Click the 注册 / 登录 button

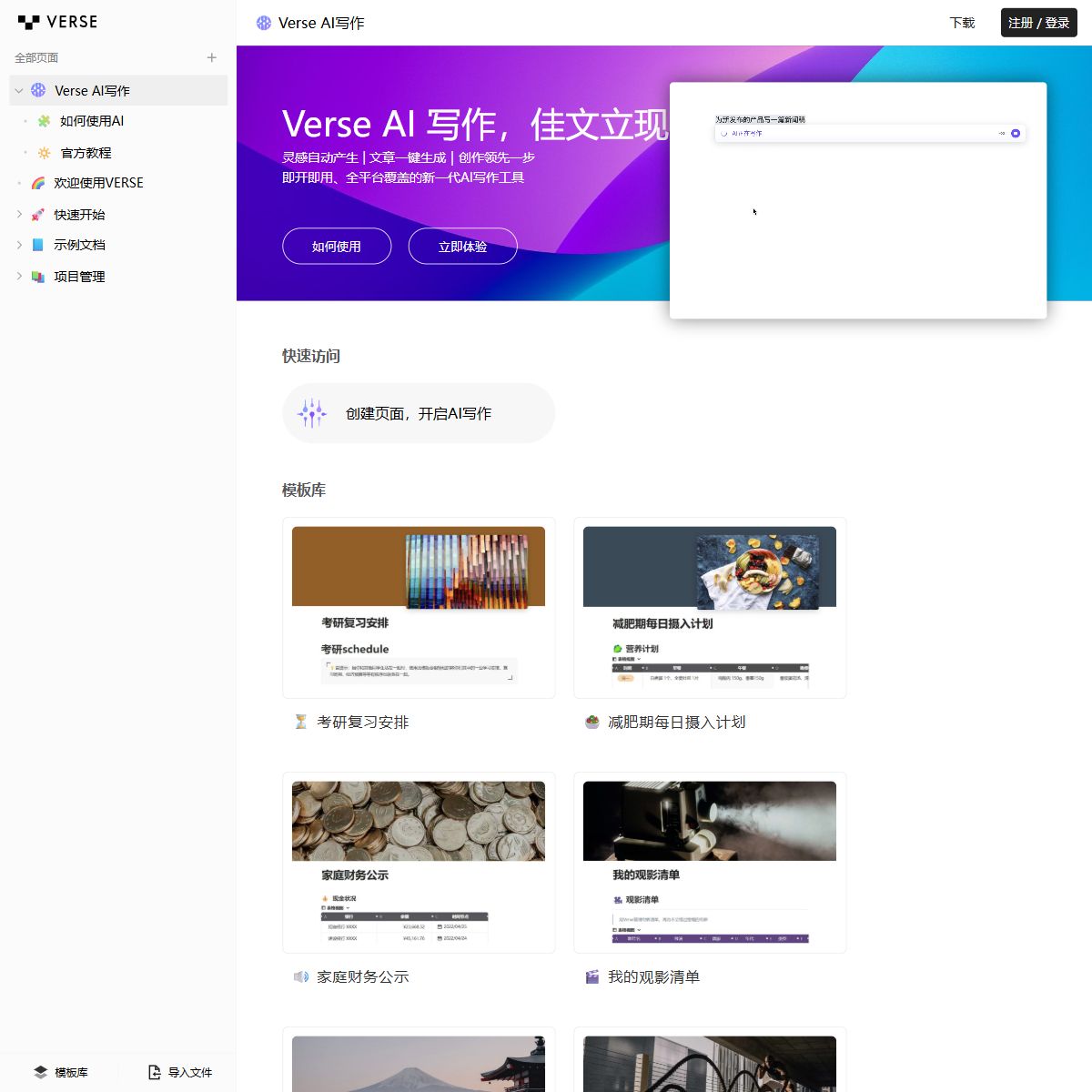pyautogui.click(x=1038, y=23)
